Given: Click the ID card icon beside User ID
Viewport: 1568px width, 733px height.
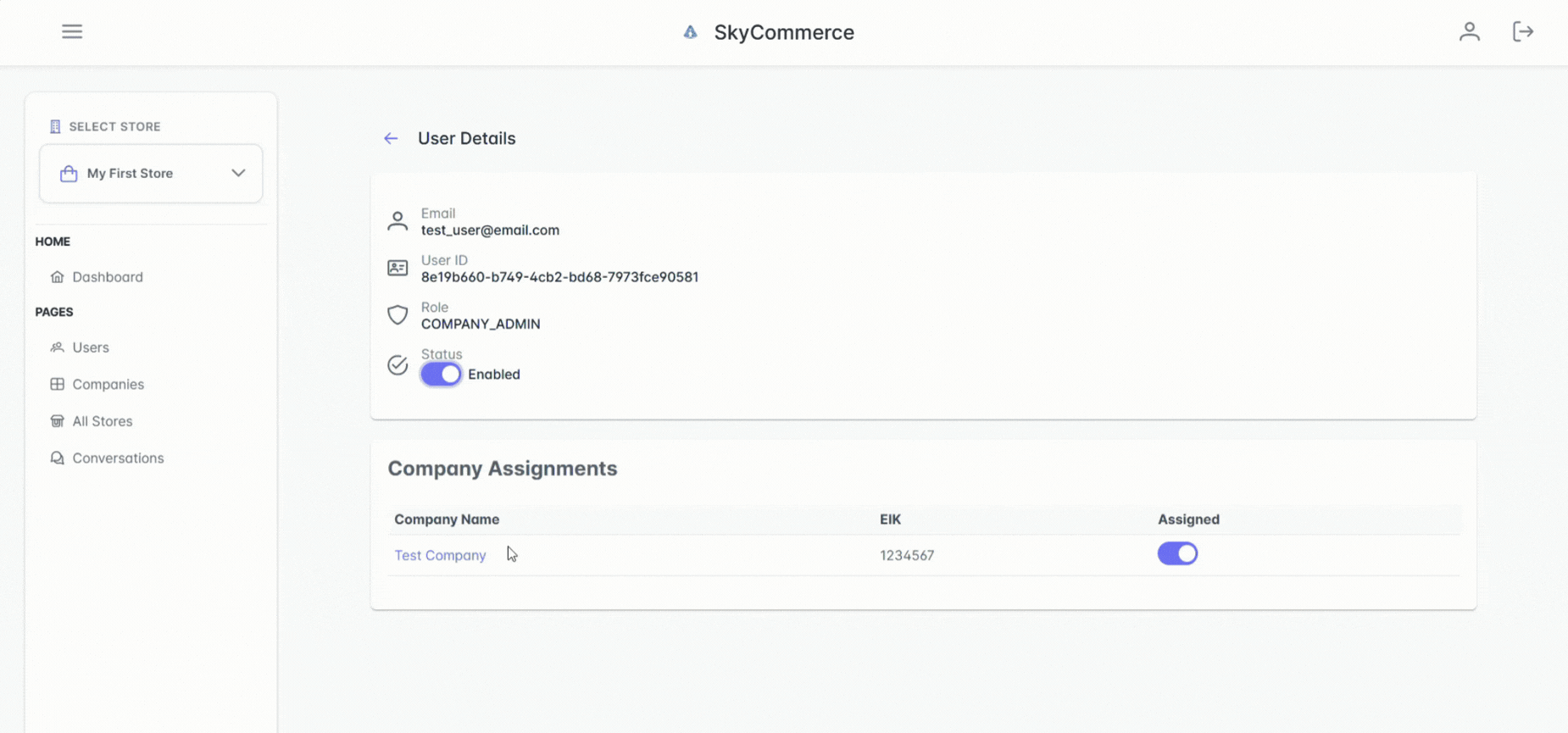Looking at the screenshot, I should coord(398,268).
